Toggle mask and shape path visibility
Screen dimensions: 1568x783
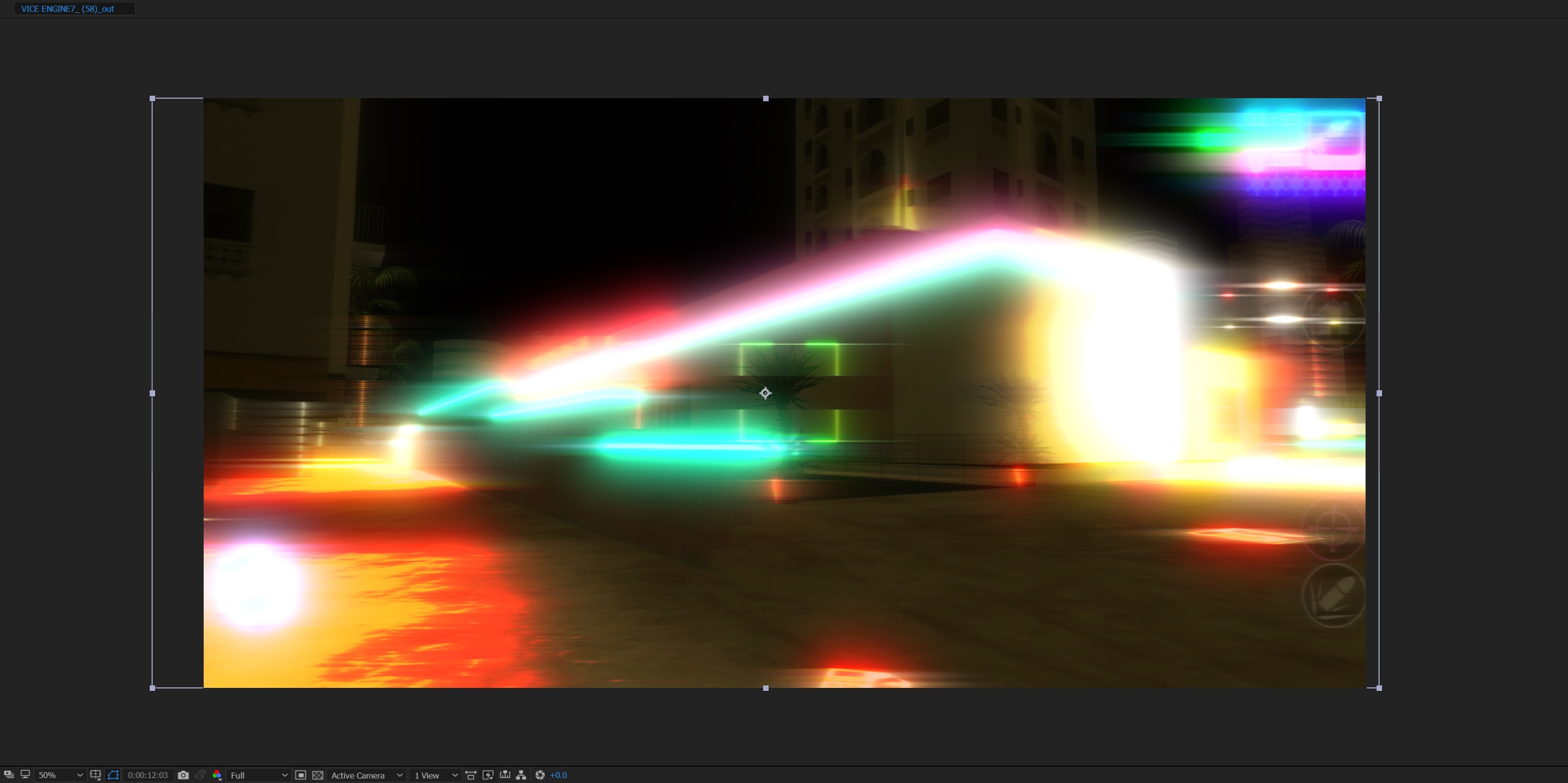pos(113,775)
